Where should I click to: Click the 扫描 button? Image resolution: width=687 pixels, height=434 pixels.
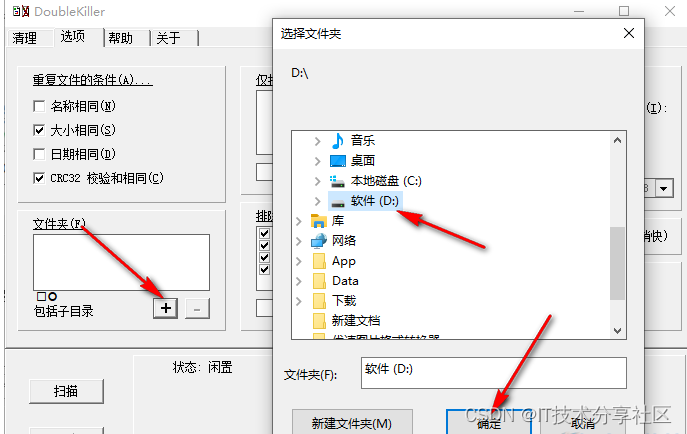66,391
